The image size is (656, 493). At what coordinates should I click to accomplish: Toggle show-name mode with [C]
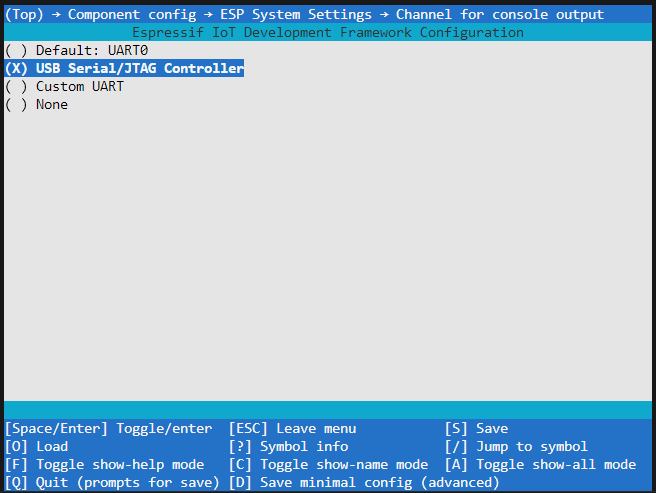tap(328, 465)
